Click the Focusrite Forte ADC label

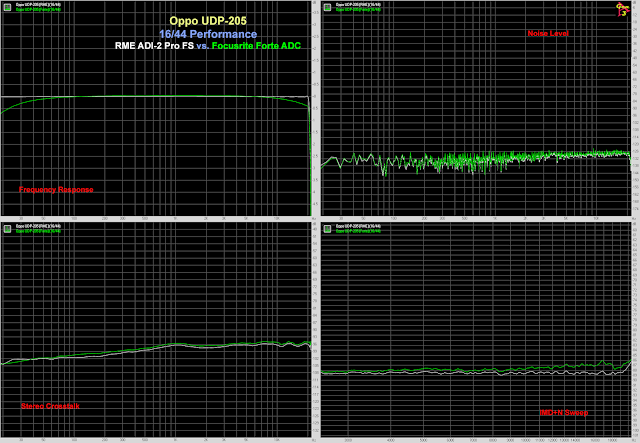click(x=256, y=46)
